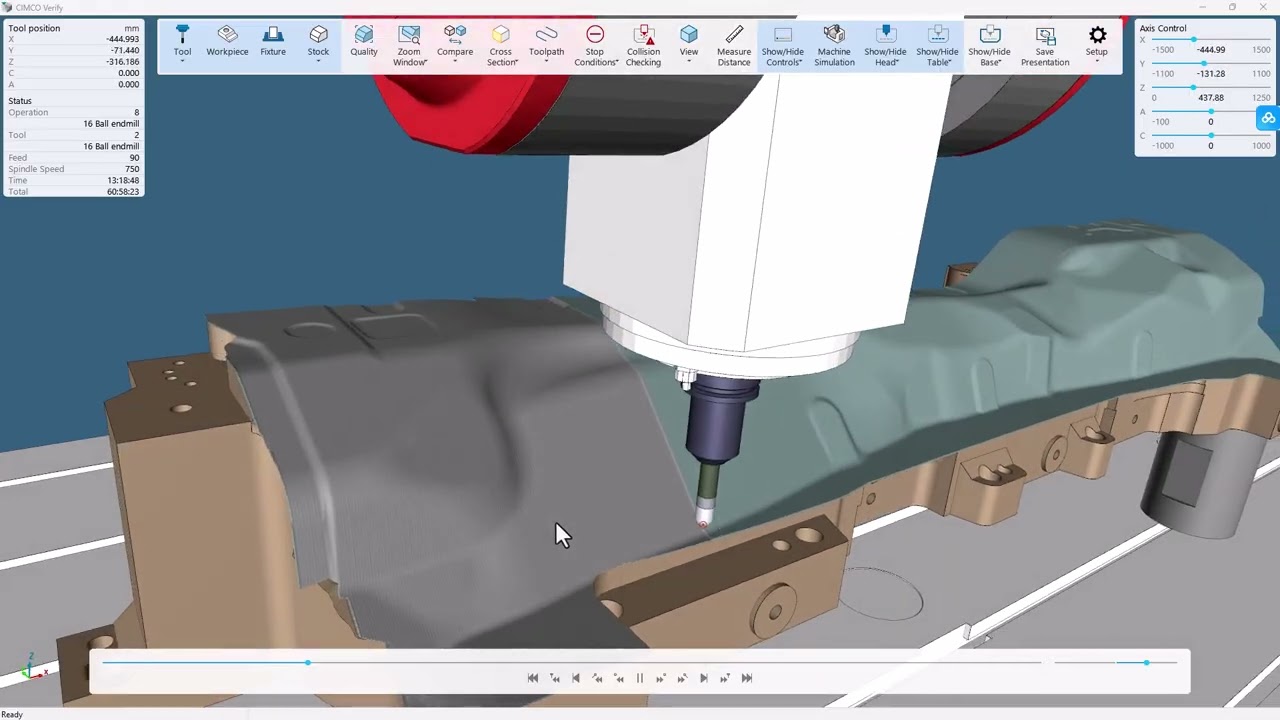Viewport: 1280px width, 720px height.
Task: Click the X axis slider handle
Action: coord(1193,40)
